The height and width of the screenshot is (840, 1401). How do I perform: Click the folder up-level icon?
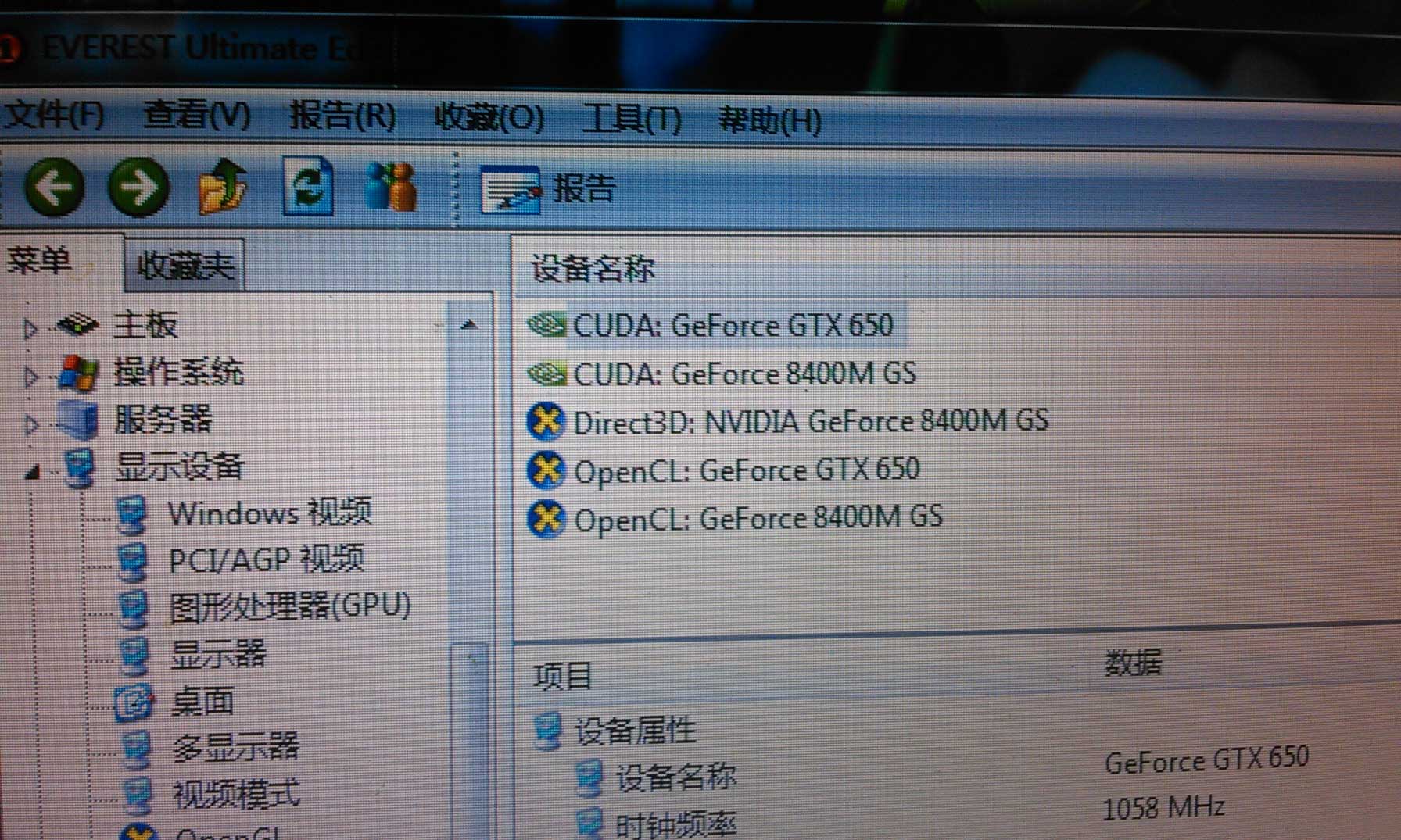223,186
